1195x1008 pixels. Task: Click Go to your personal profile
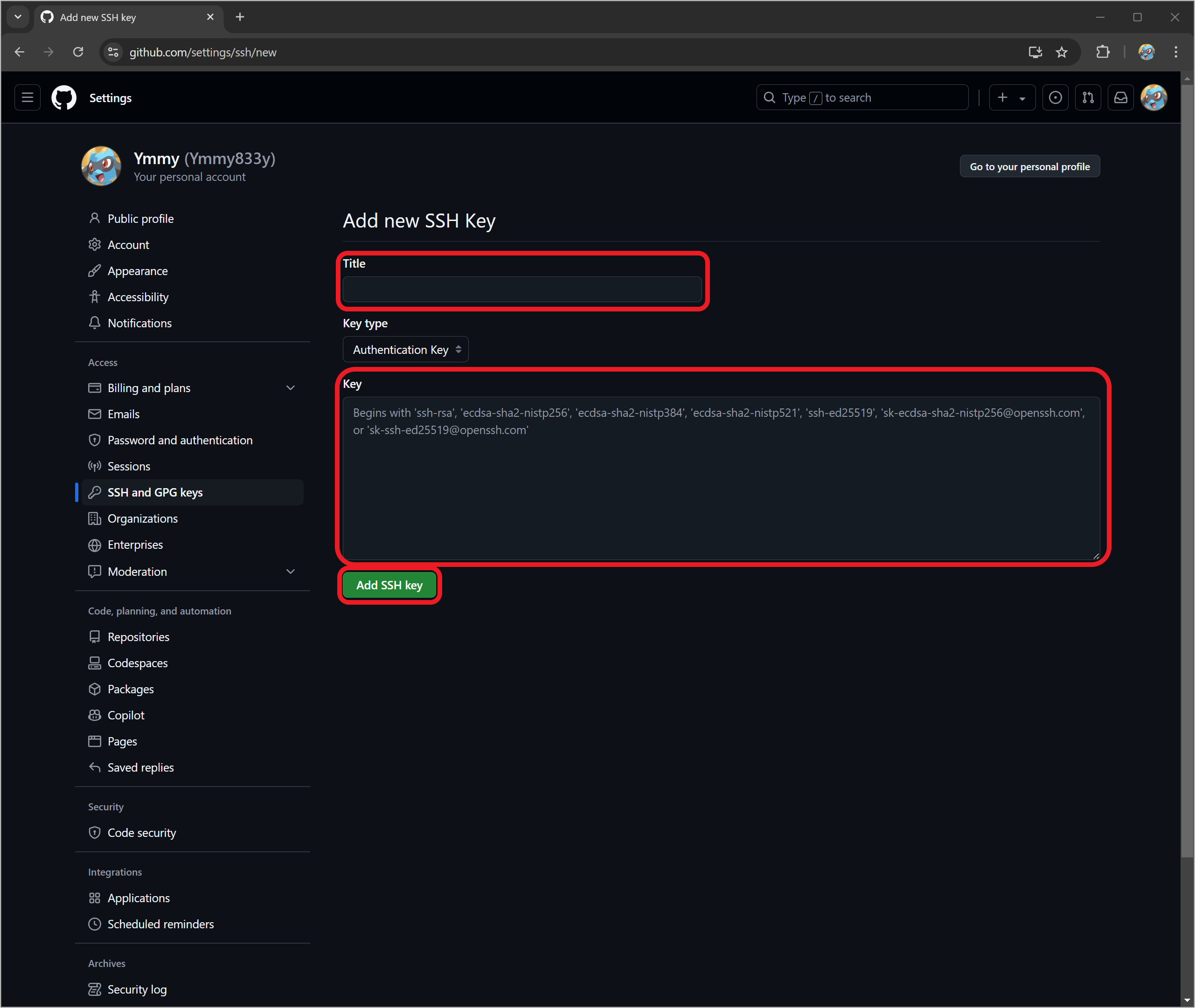coord(1029,167)
